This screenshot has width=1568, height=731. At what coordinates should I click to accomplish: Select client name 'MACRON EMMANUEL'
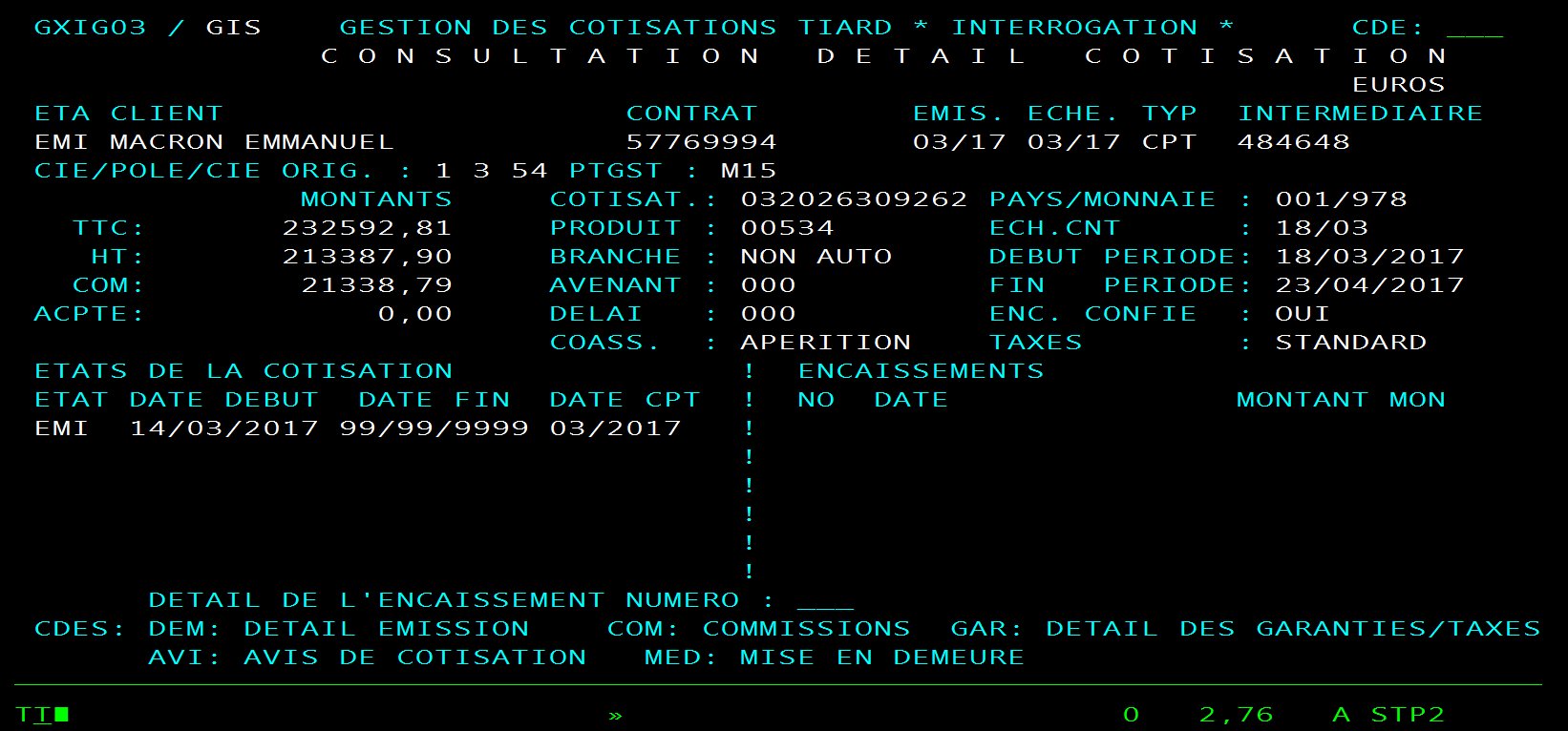252,142
